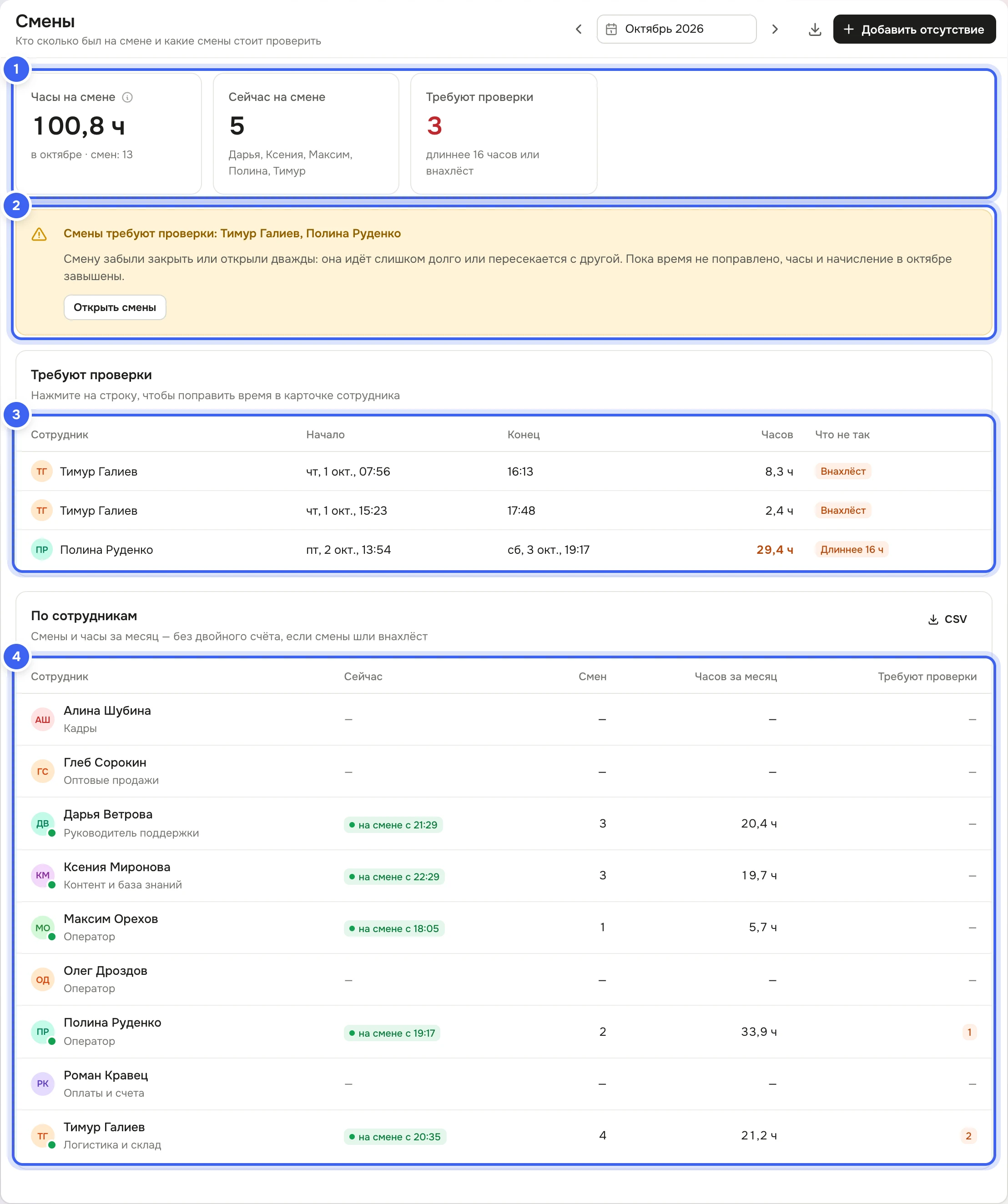Click the Открыть смены button
Image resolution: width=1008 pixels, height=1204 pixels.
115,307
